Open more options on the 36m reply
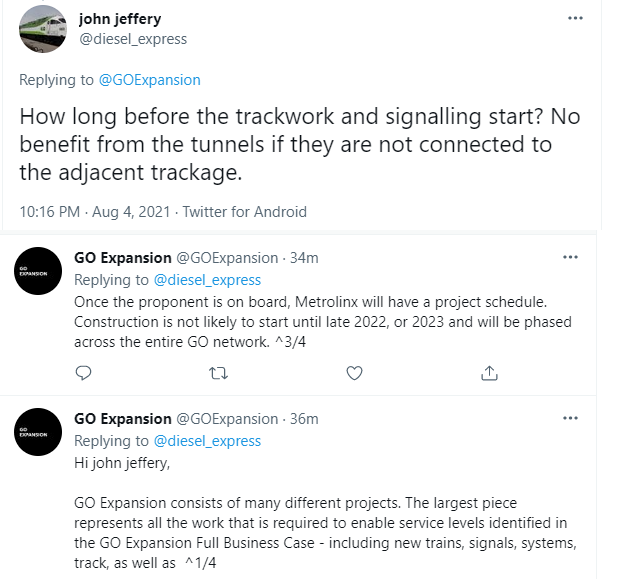 click(570, 418)
